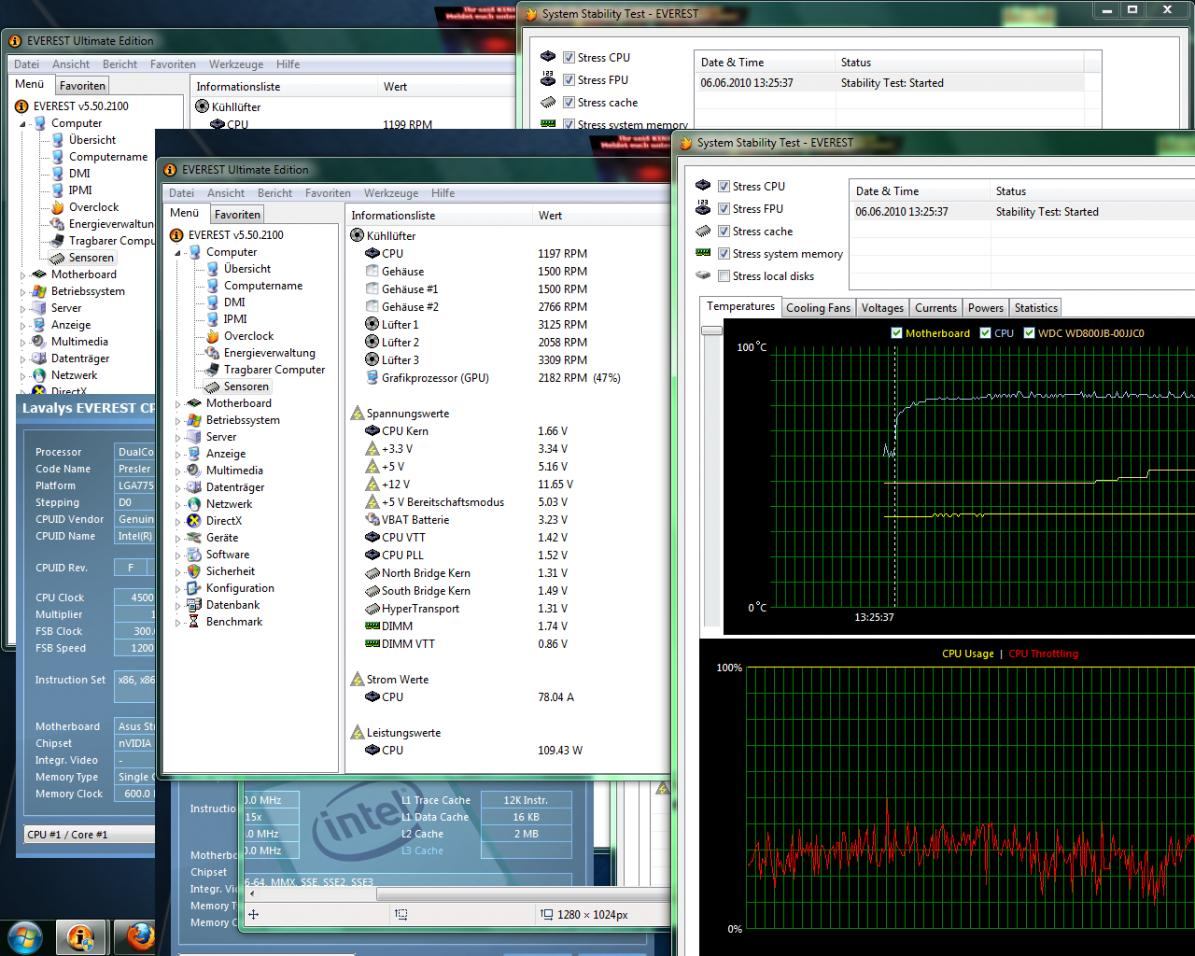Open Hilfe menu in back EVEREST window

pyautogui.click(x=287, y=64)
